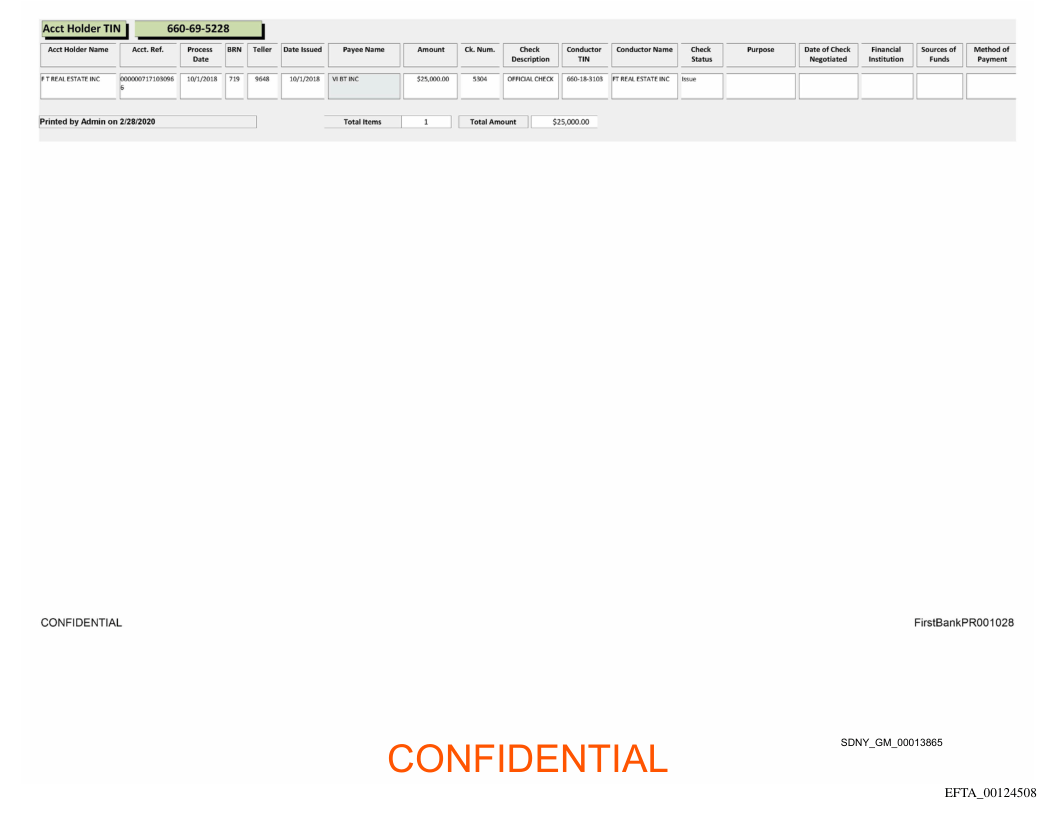The width and height of the screenshot is (1056, 816).
Task: Click the Payee Name column header
Action: [x=363, y=50]
